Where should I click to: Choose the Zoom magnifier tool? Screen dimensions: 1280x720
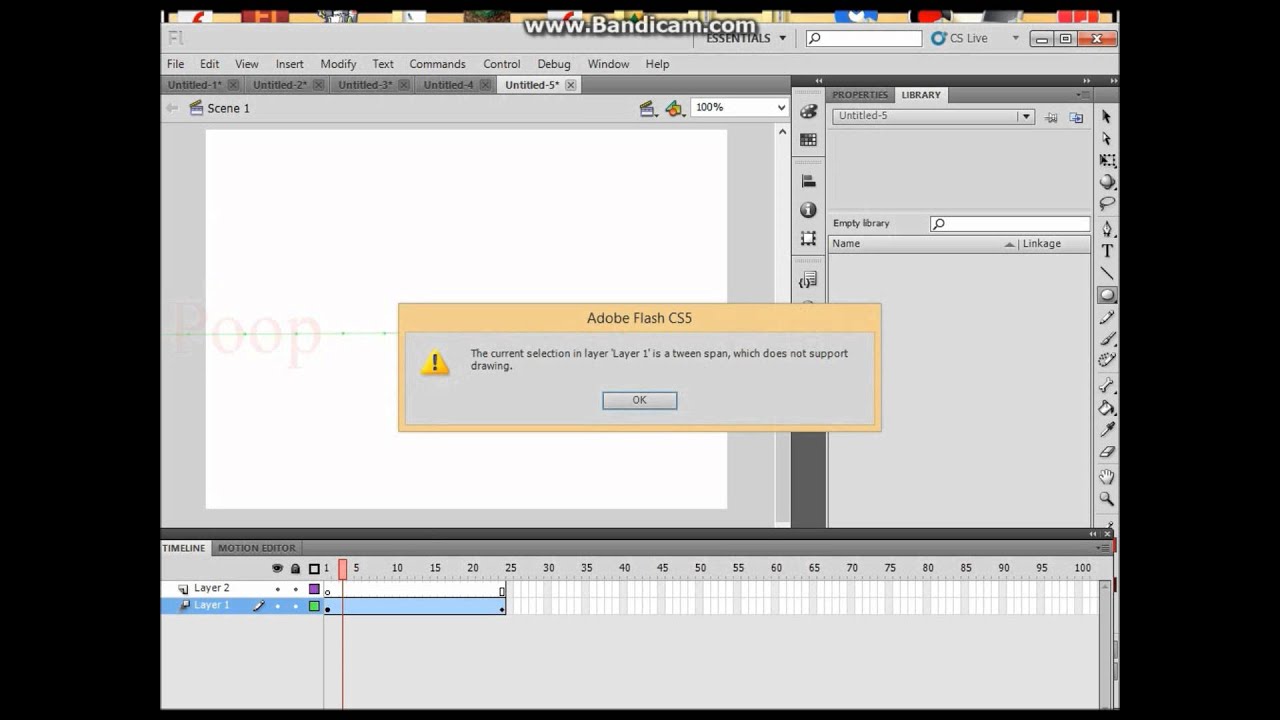click(x=1107, y=499)
